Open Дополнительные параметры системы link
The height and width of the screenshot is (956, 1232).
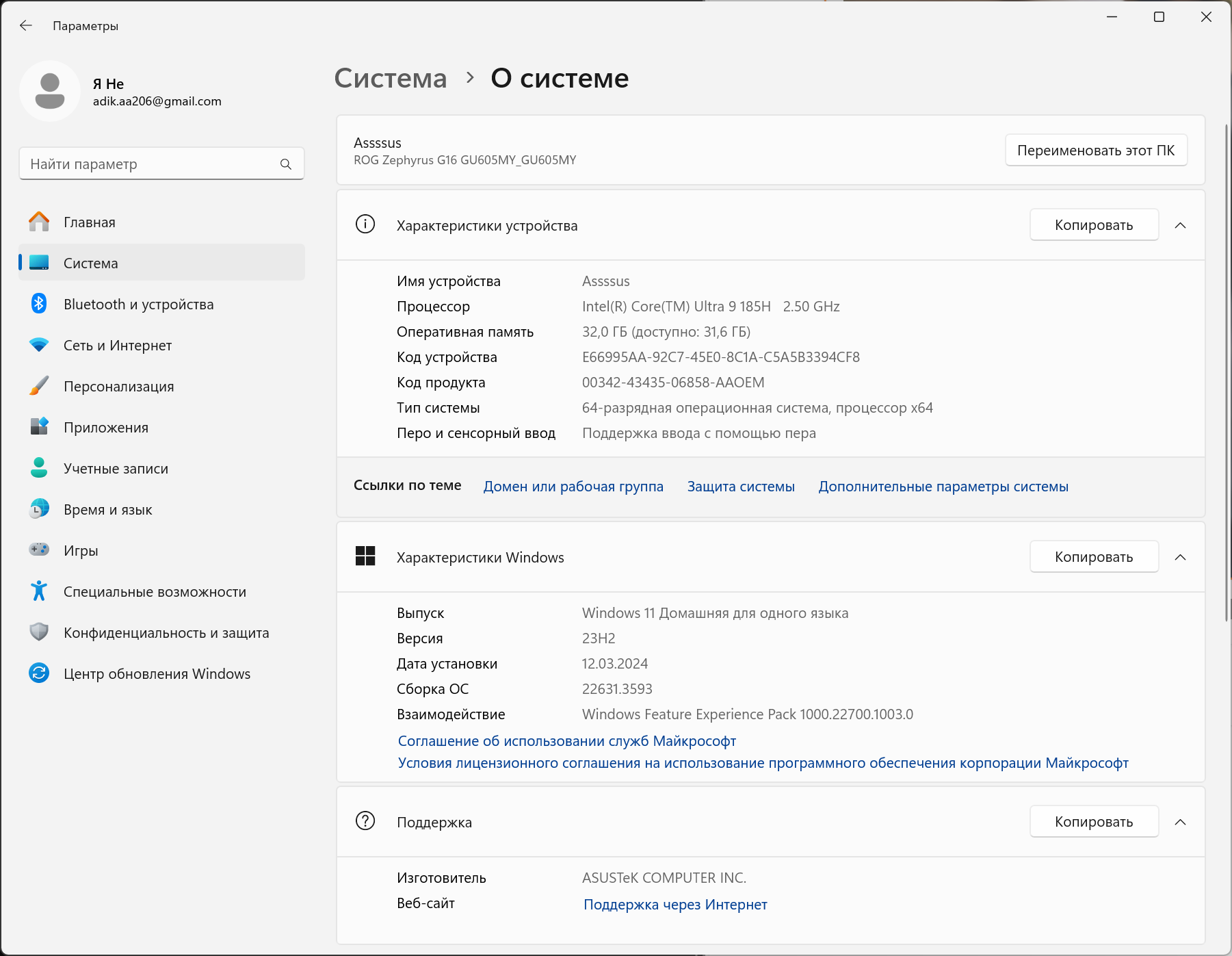[x=943, y=487]
